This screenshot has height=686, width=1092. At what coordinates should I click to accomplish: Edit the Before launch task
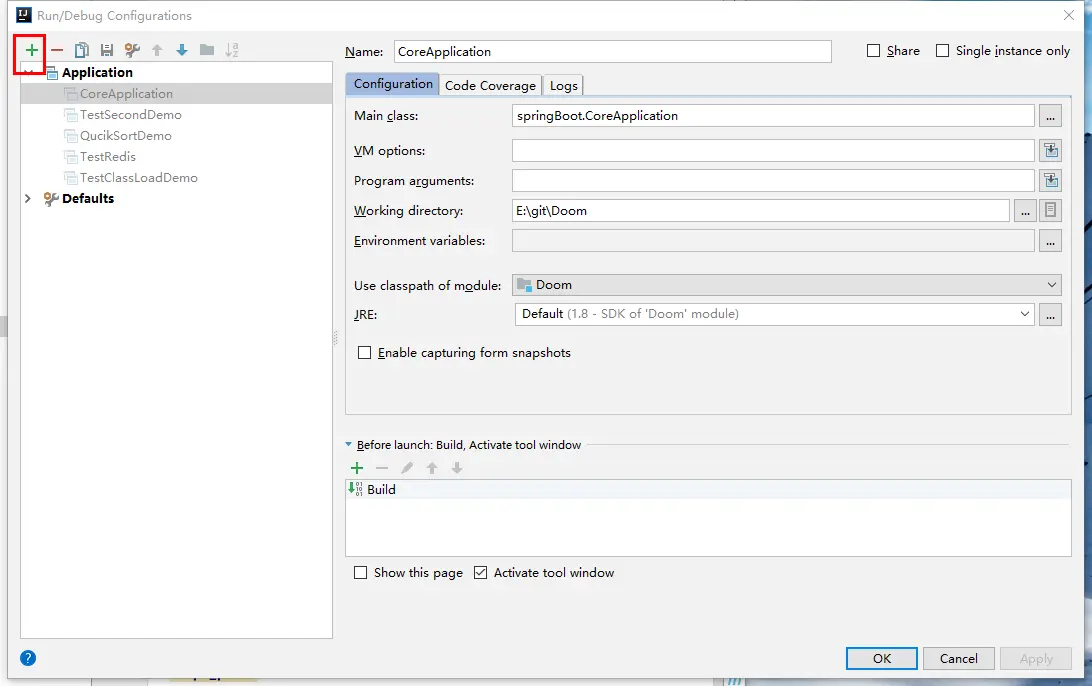(x=407, y=468)
